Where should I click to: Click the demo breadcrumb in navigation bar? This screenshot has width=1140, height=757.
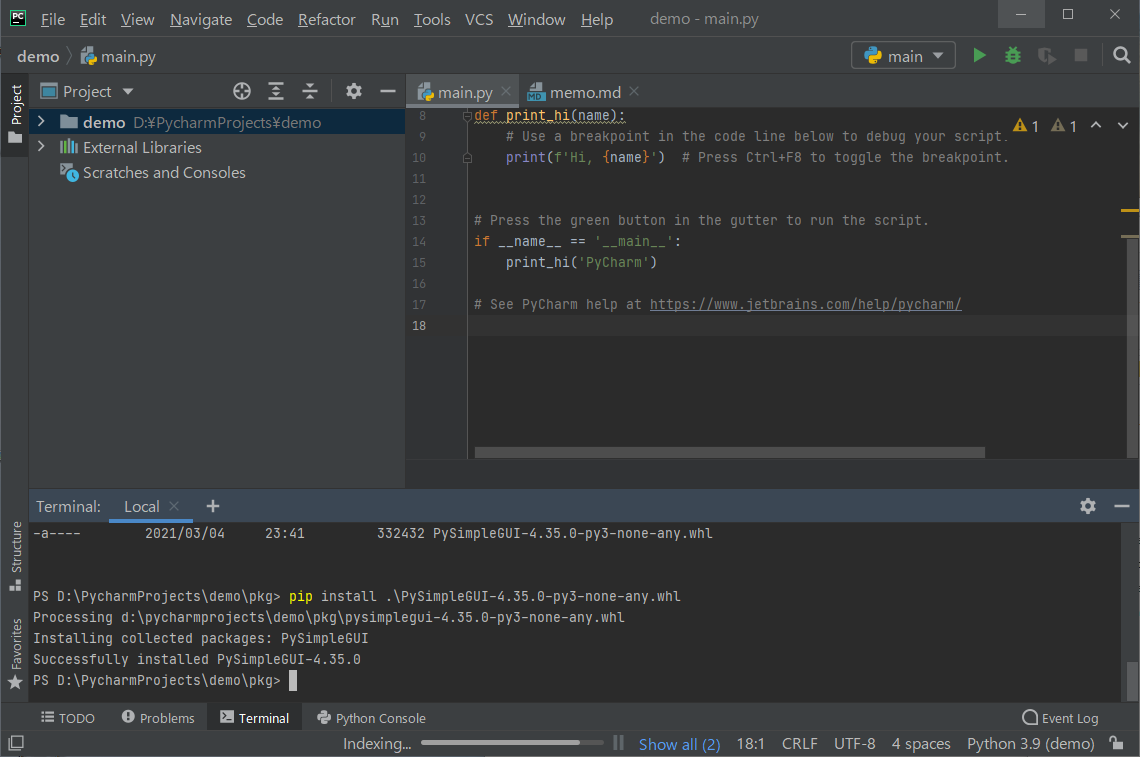[38, 56]
